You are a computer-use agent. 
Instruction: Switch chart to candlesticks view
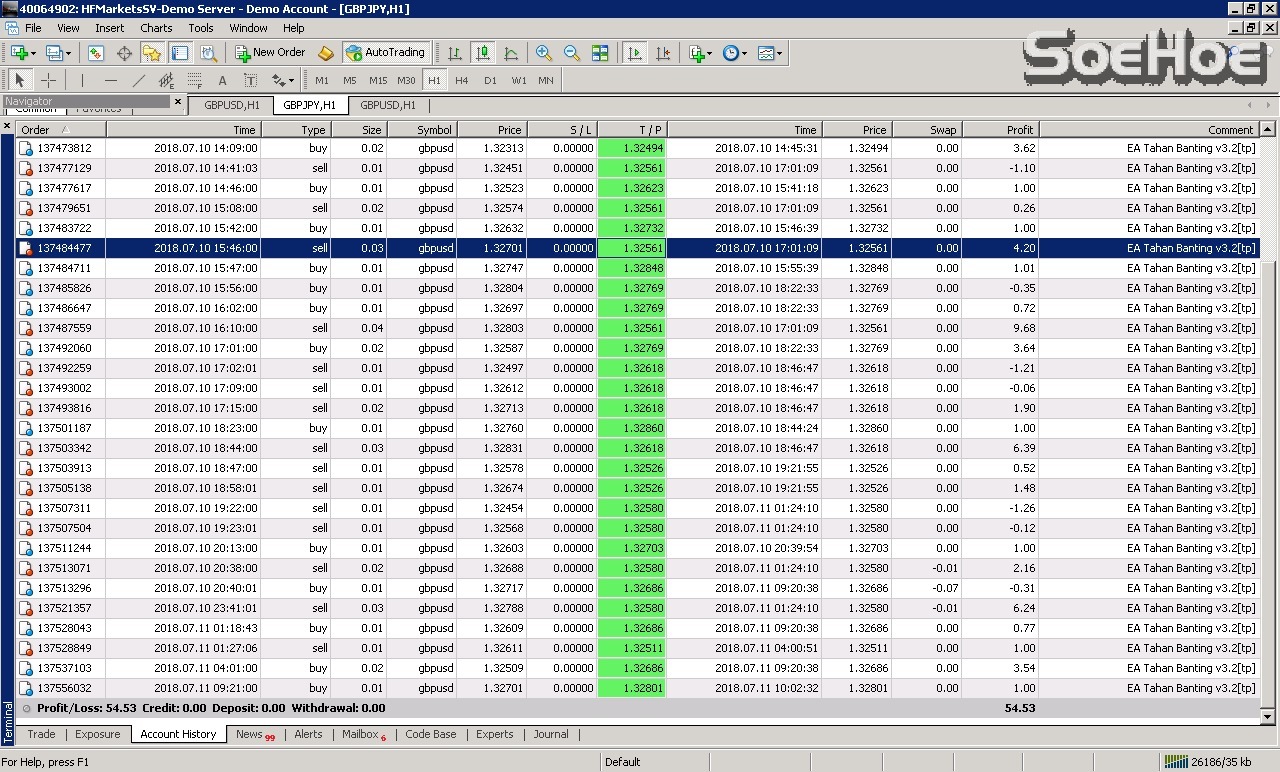point(483,53)
